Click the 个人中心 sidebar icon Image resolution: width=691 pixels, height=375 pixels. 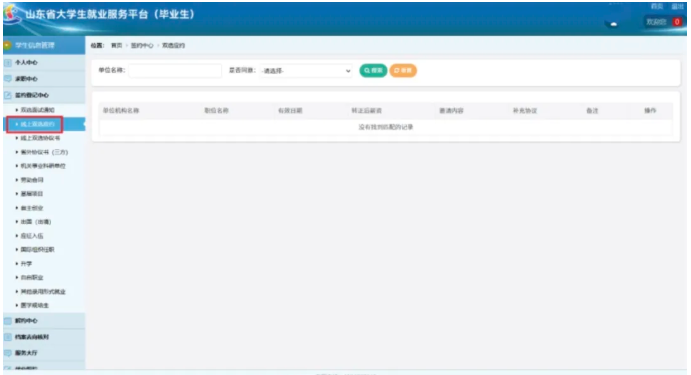[8, 63]
